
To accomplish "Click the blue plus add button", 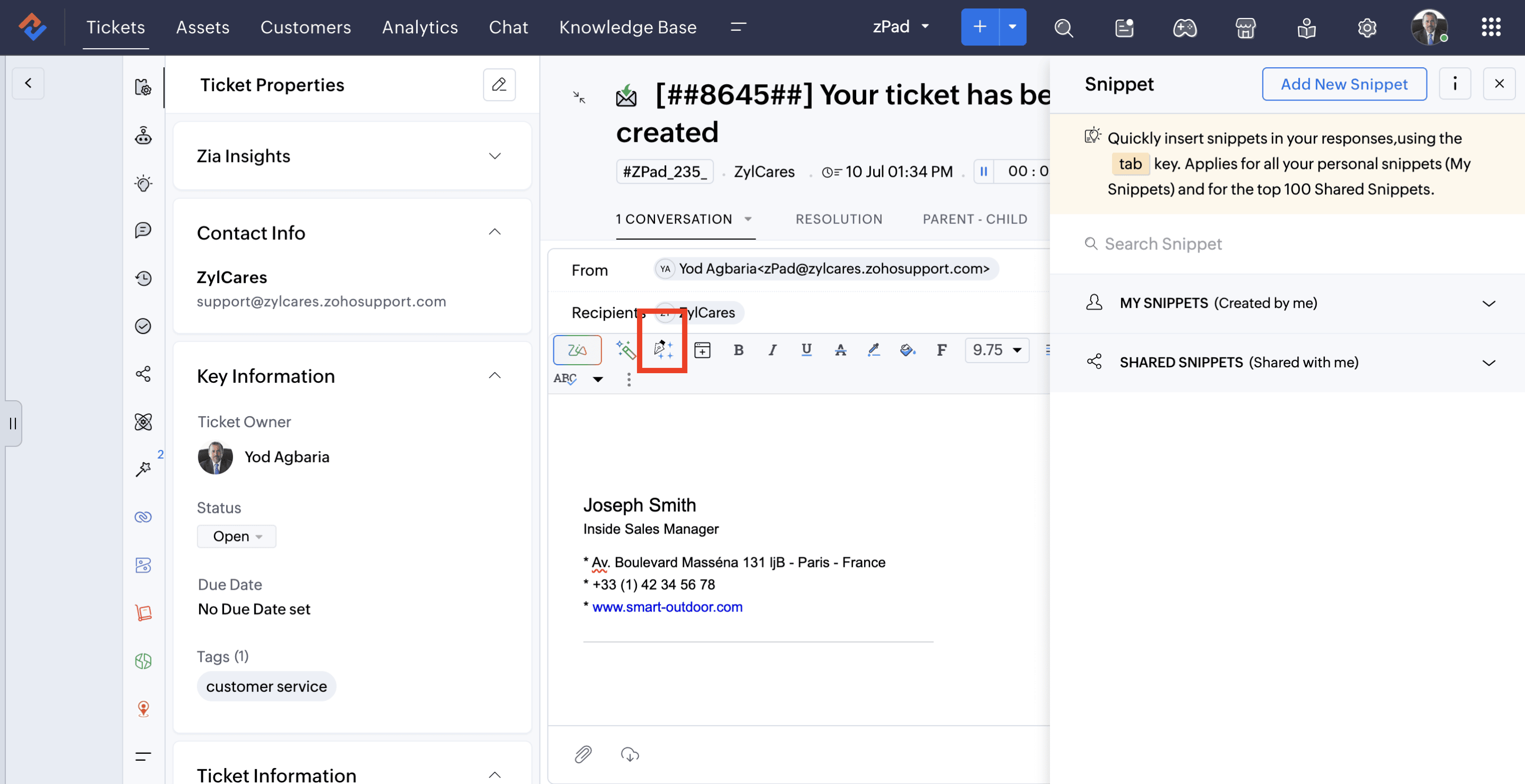I will point(980,26).
